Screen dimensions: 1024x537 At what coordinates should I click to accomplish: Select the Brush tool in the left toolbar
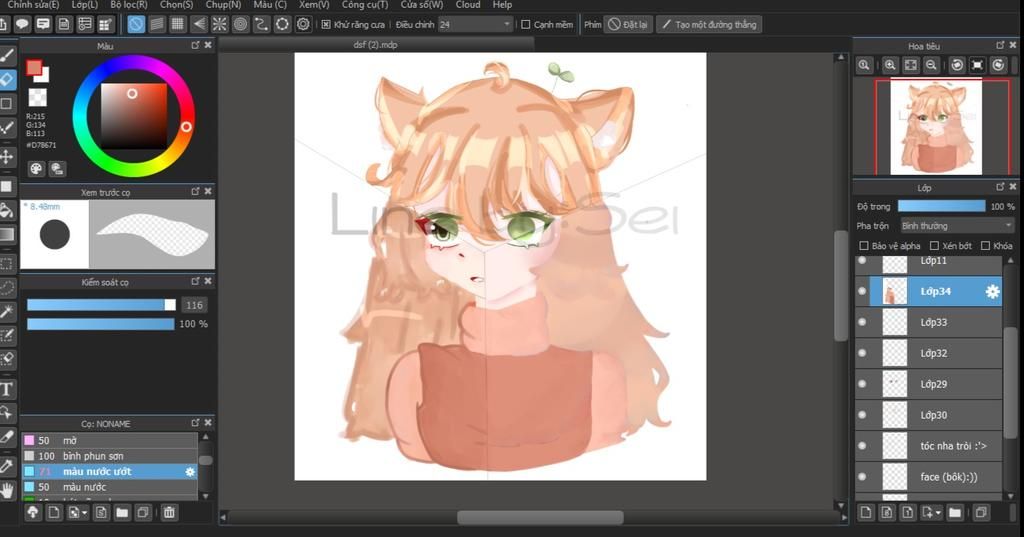(7, 55)
